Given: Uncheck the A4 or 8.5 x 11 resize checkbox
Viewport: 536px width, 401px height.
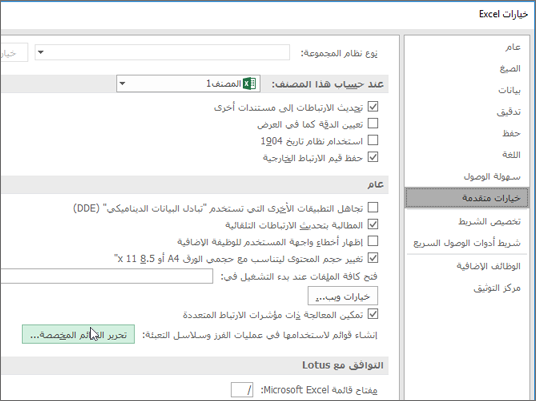Looking at the screenshot, I should 373,258.
